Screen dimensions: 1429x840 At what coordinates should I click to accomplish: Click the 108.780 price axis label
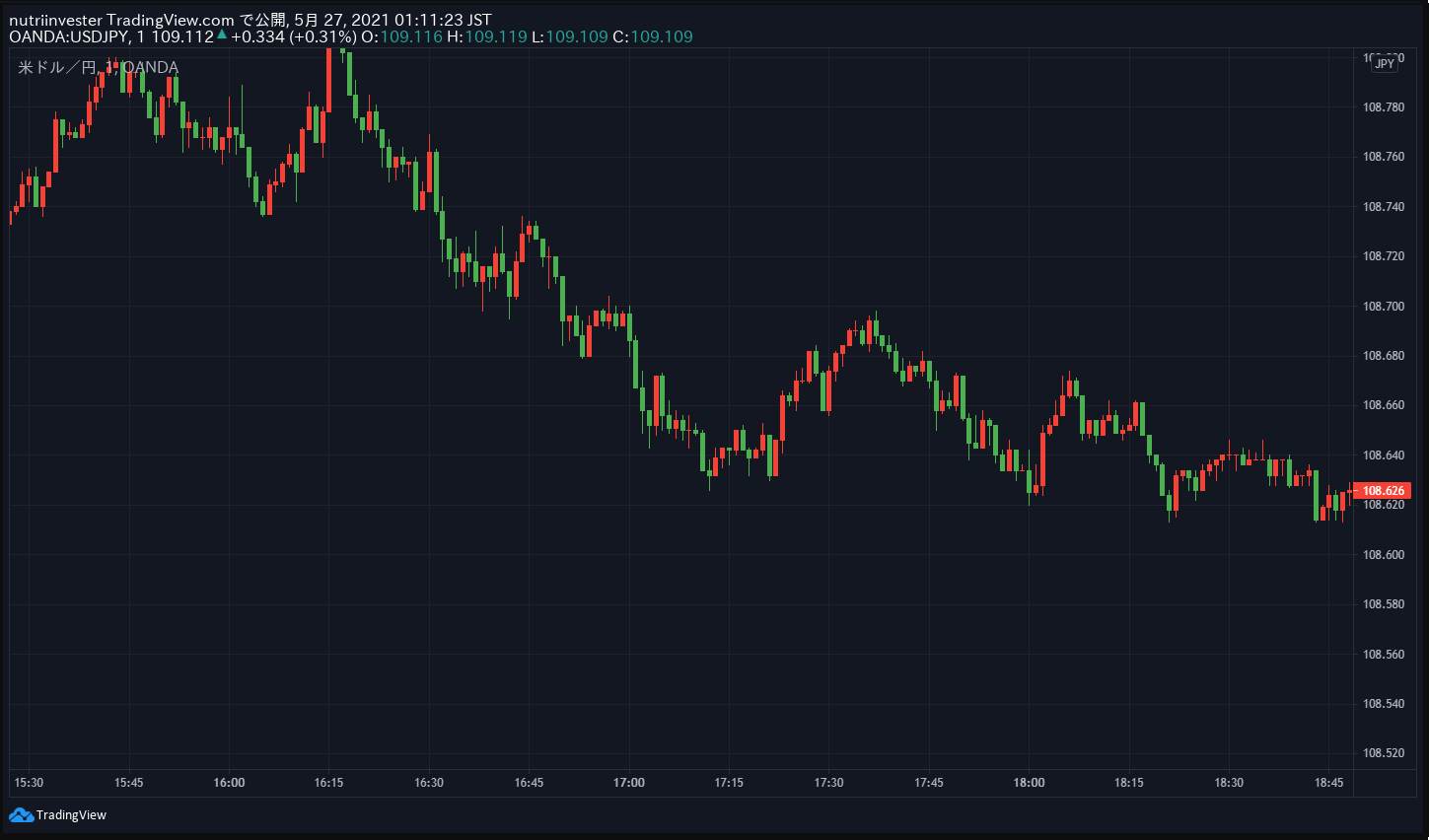[1384, 107]
